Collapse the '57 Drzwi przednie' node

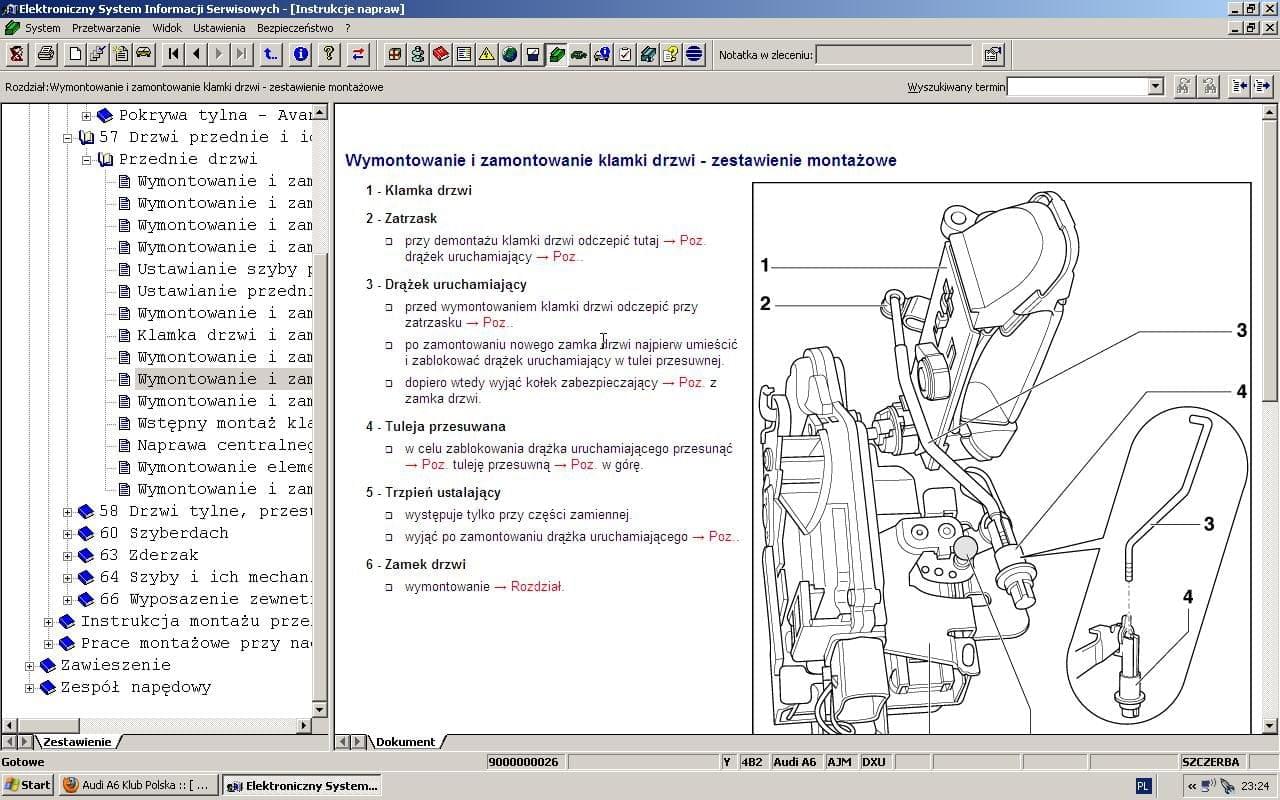click(x=68, y=138)
